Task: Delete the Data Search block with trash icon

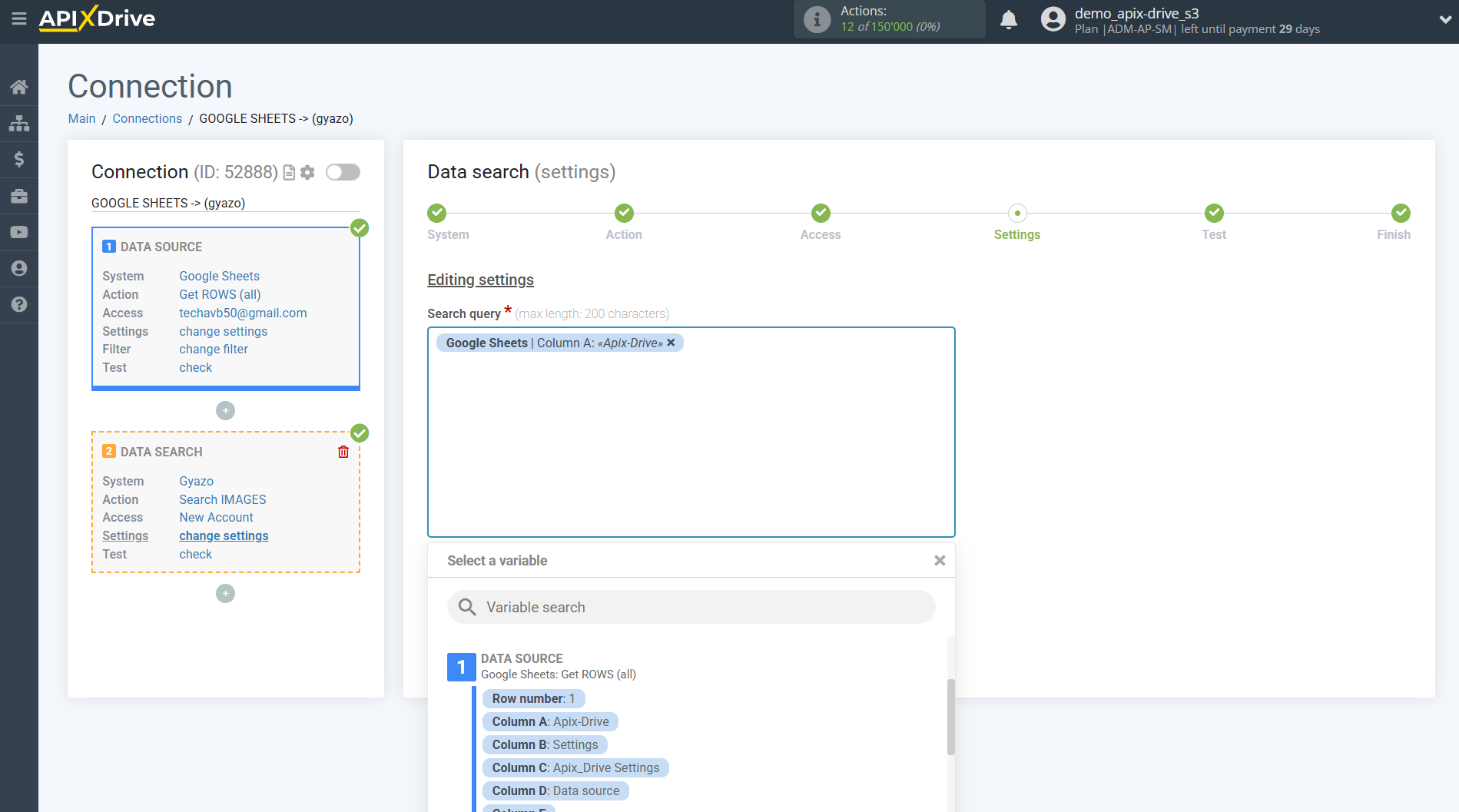Action: pos(343,452)
